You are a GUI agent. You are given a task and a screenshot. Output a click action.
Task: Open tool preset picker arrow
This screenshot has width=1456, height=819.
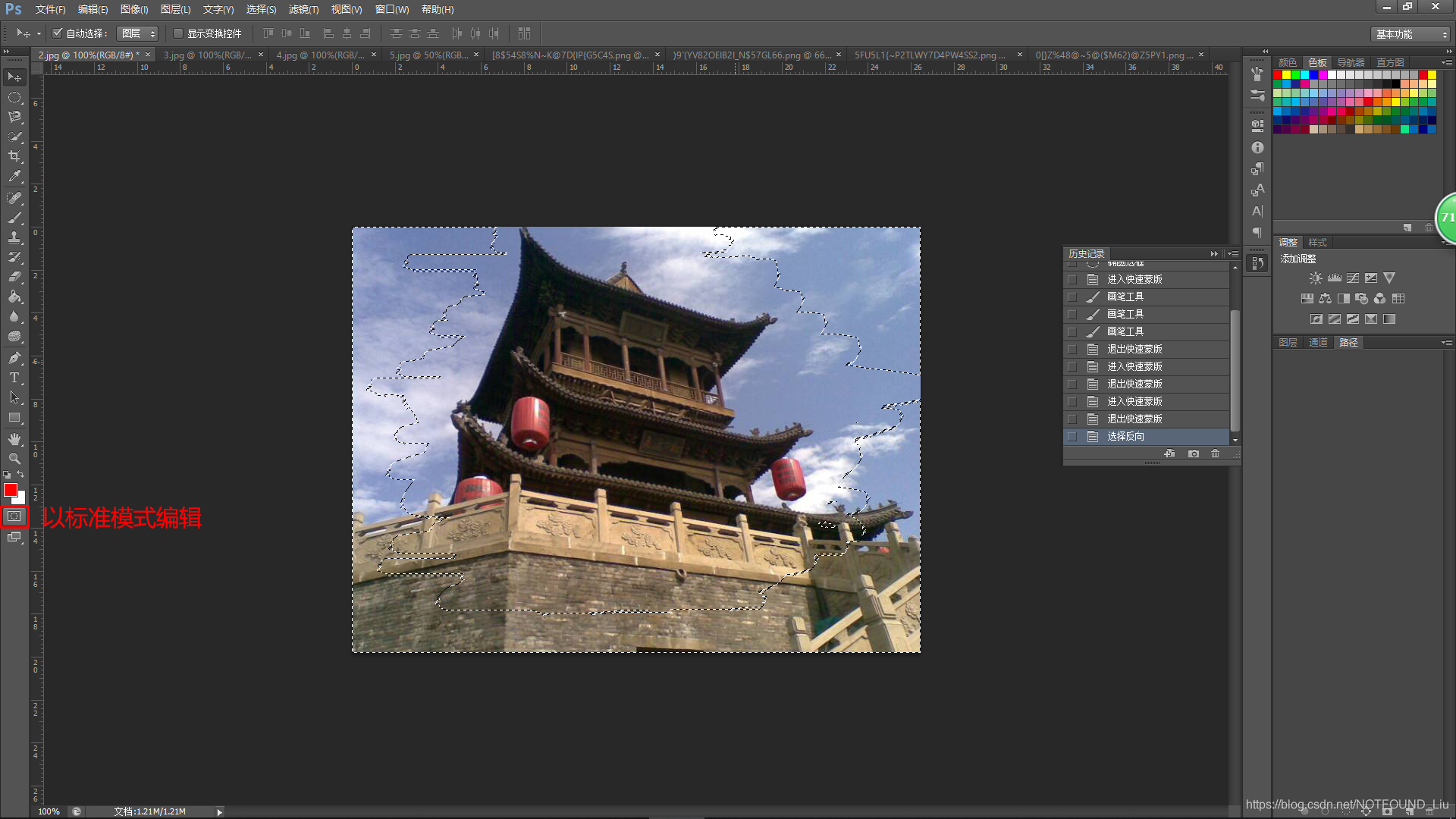coord(39,33)
